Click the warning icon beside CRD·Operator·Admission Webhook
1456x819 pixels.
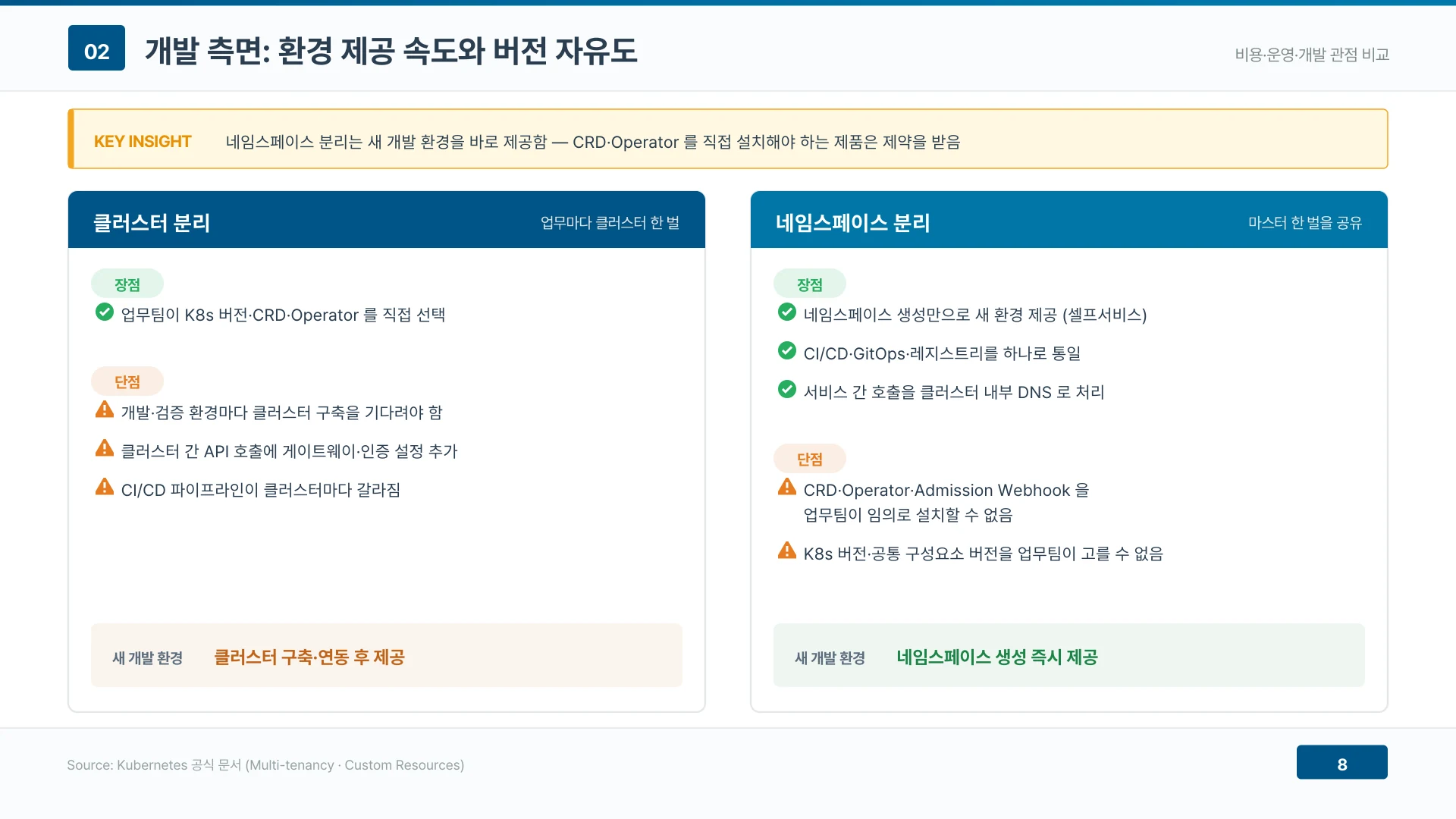click(x=787, y=488)
